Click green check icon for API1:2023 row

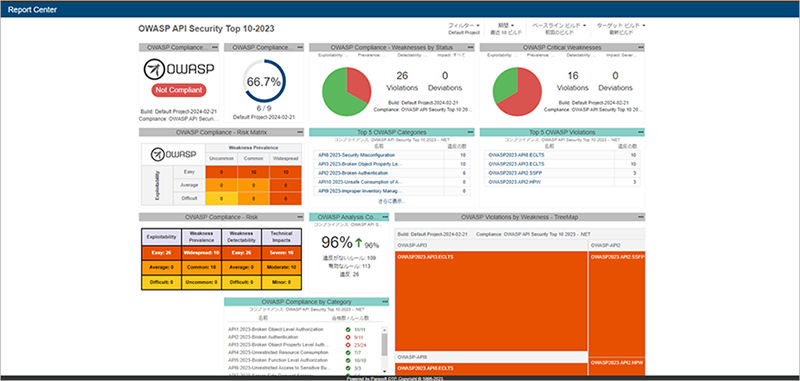(x=348, y=329)
